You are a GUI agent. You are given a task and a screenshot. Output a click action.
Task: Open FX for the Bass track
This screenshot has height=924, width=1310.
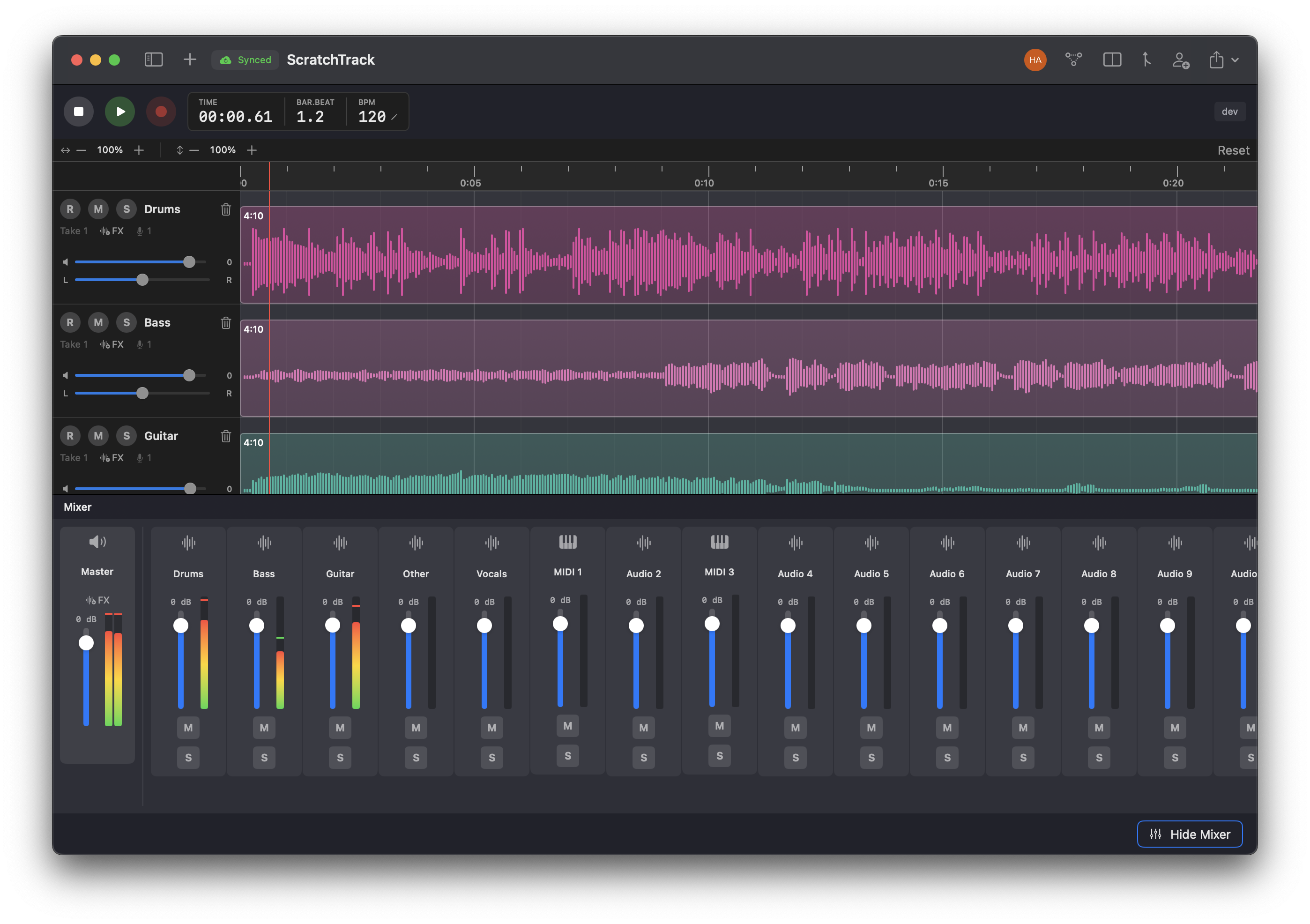tap(112, 345)
